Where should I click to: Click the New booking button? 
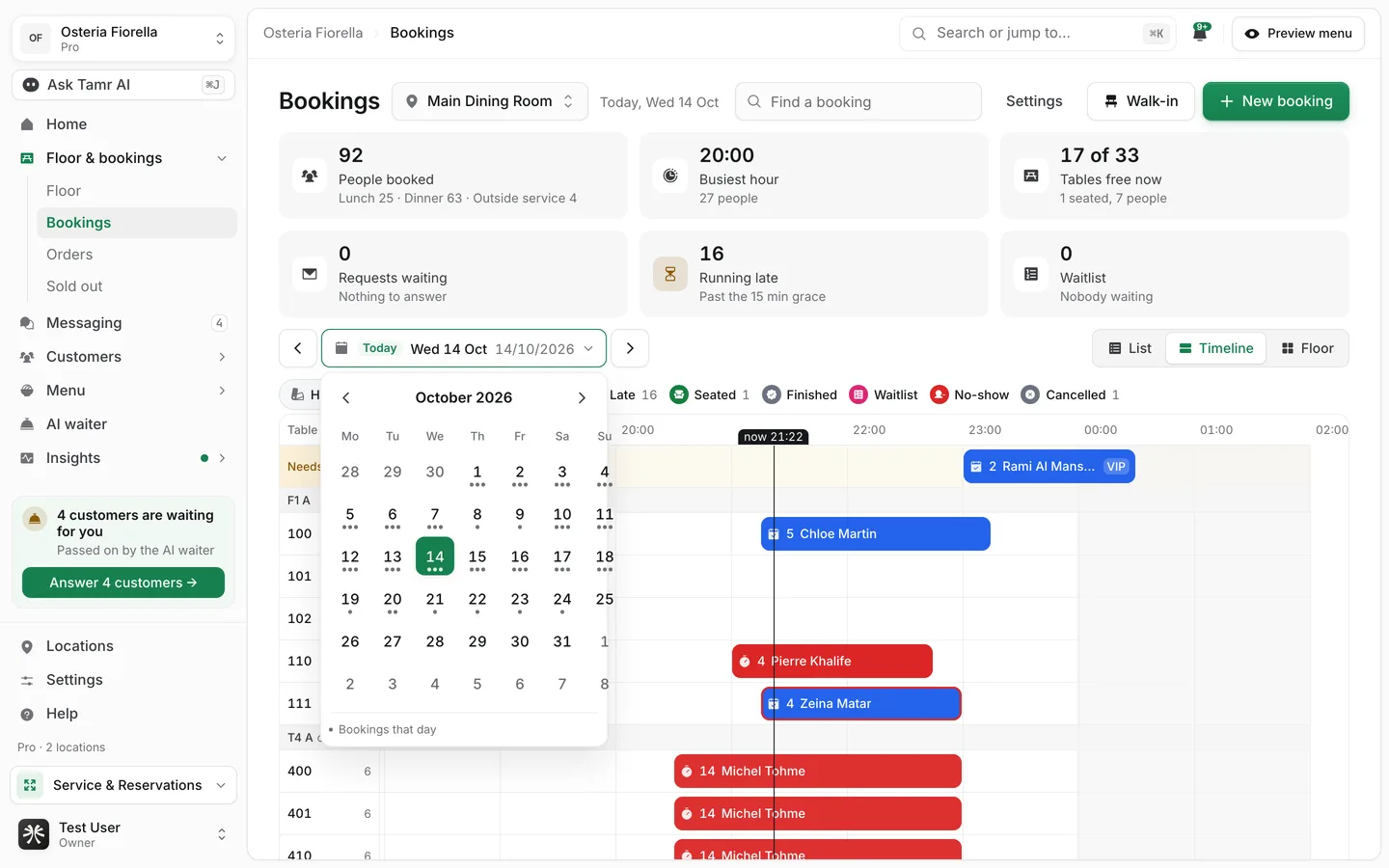coord(1276,101)
